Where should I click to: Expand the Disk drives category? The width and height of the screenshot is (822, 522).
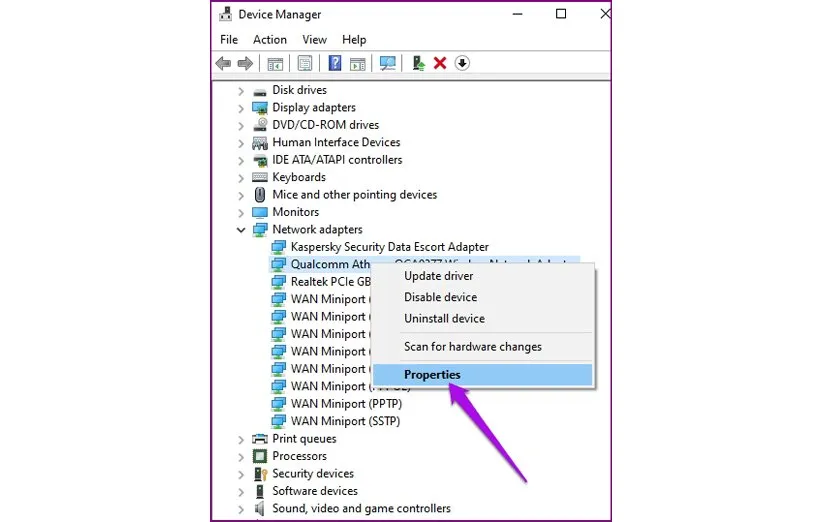(241, 90)
